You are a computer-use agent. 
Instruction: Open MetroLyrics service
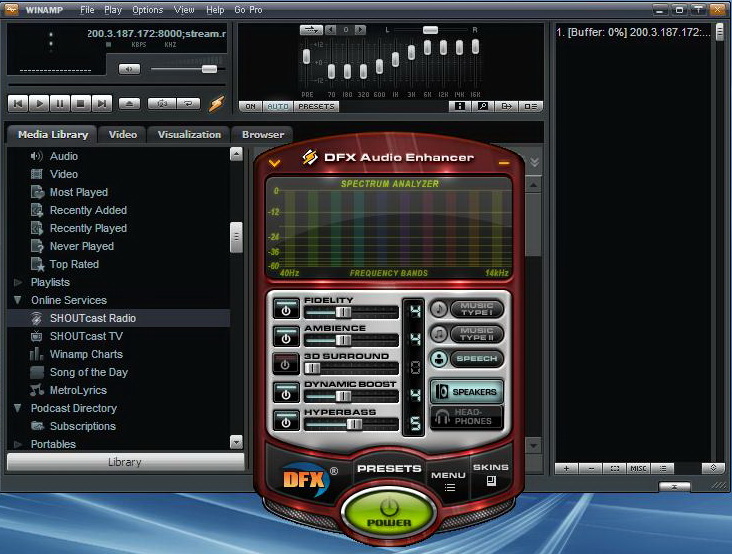tap(78, 391)
